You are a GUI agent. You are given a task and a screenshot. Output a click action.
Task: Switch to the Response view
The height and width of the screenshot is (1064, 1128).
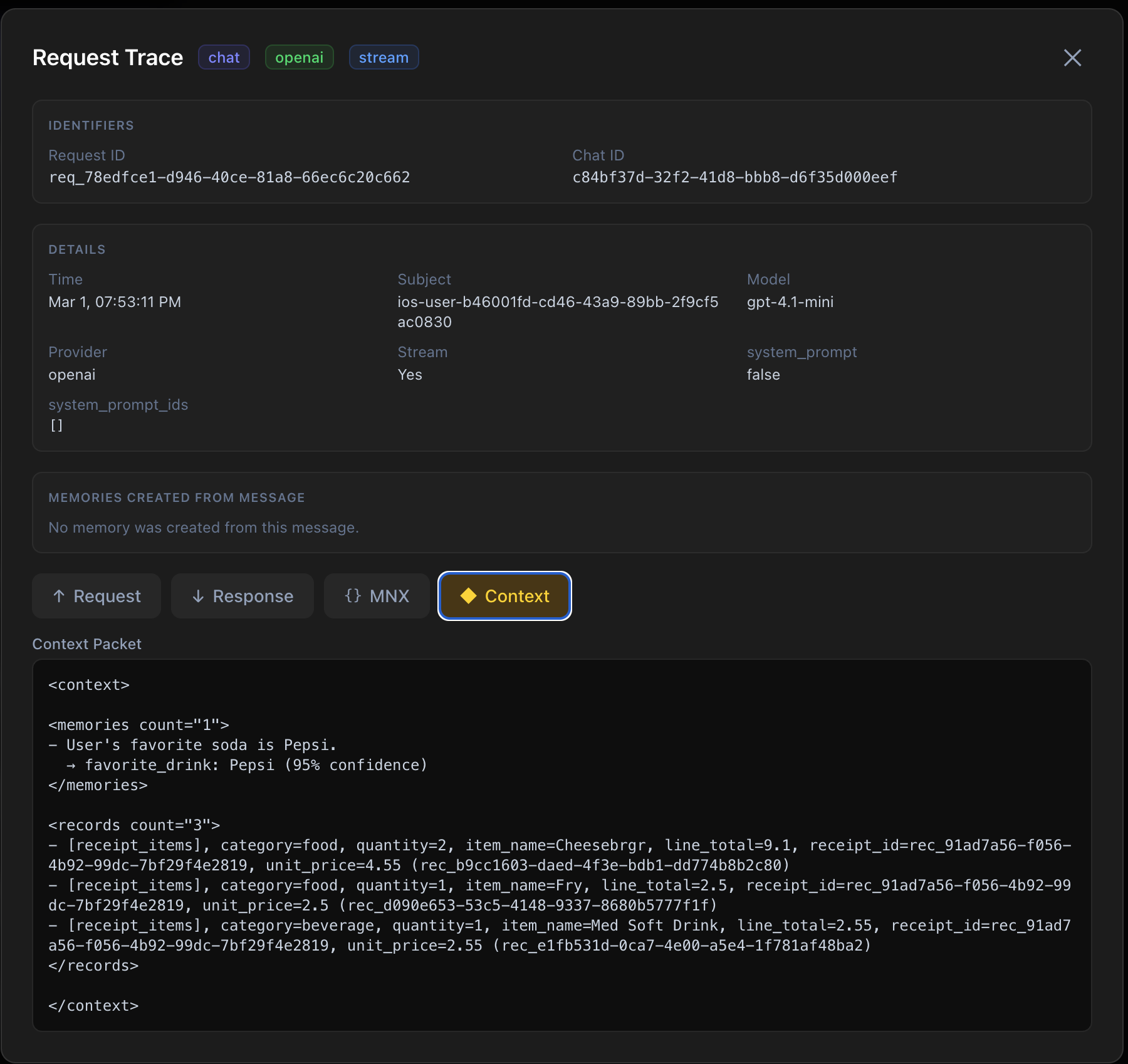(242, 596)
